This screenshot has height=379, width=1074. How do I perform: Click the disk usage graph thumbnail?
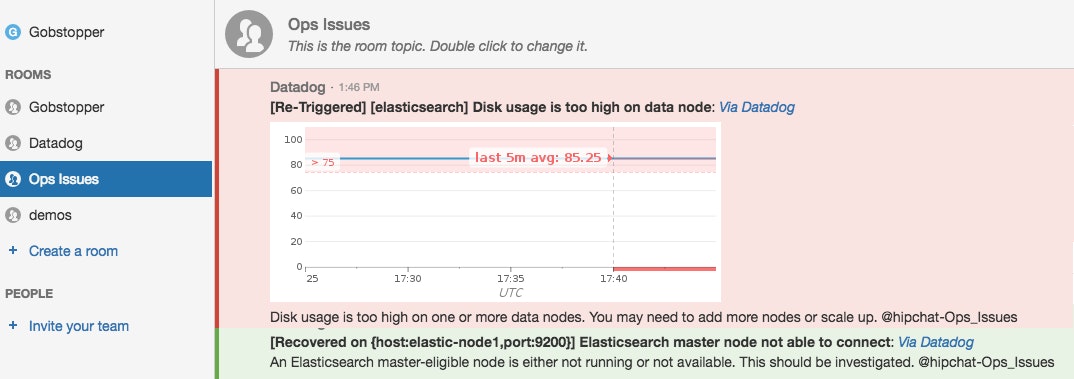495,212
